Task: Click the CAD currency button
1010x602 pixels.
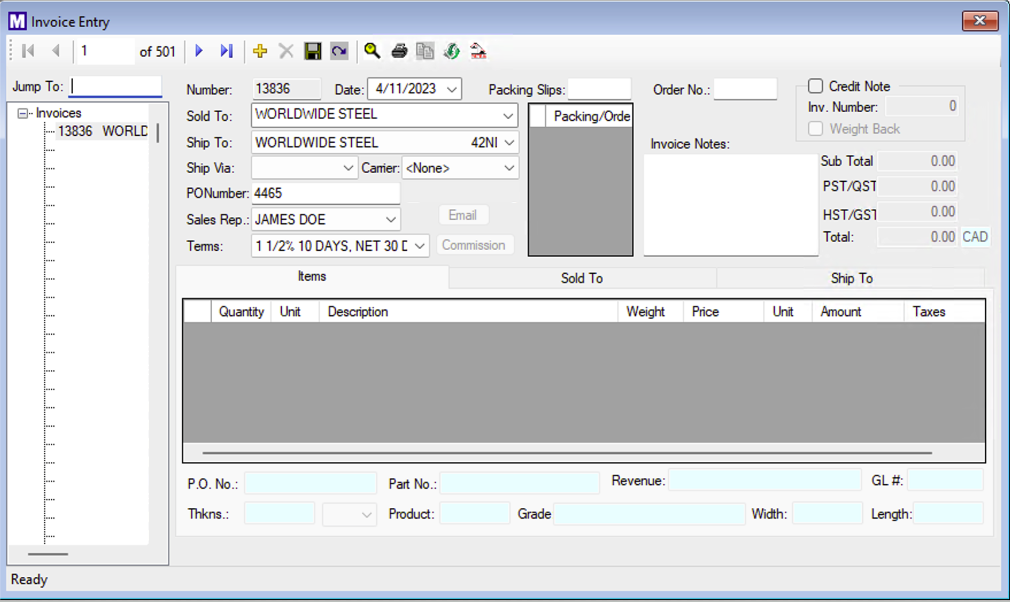Action: coord(974,237)
